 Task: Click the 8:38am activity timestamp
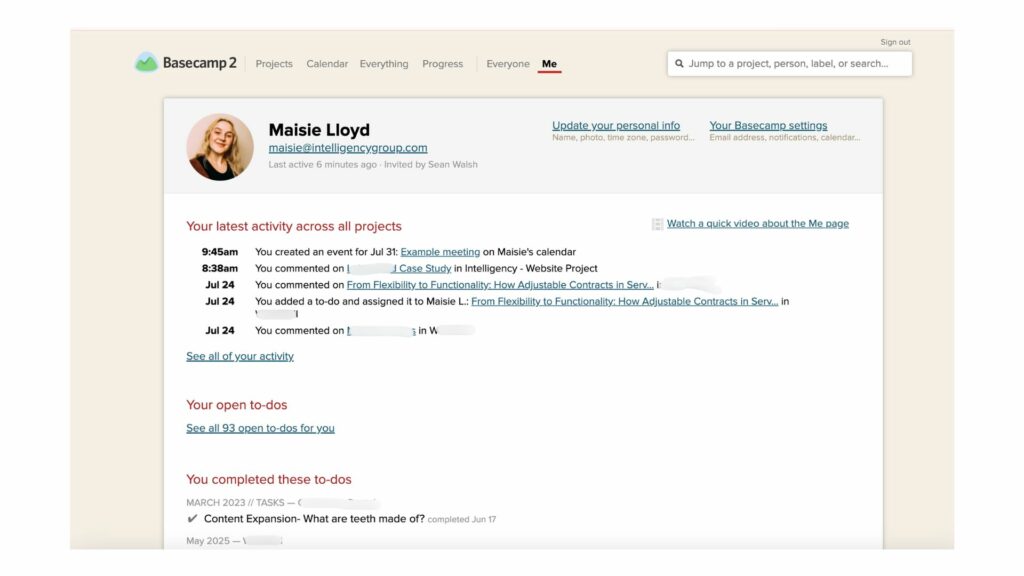(219, 268)
